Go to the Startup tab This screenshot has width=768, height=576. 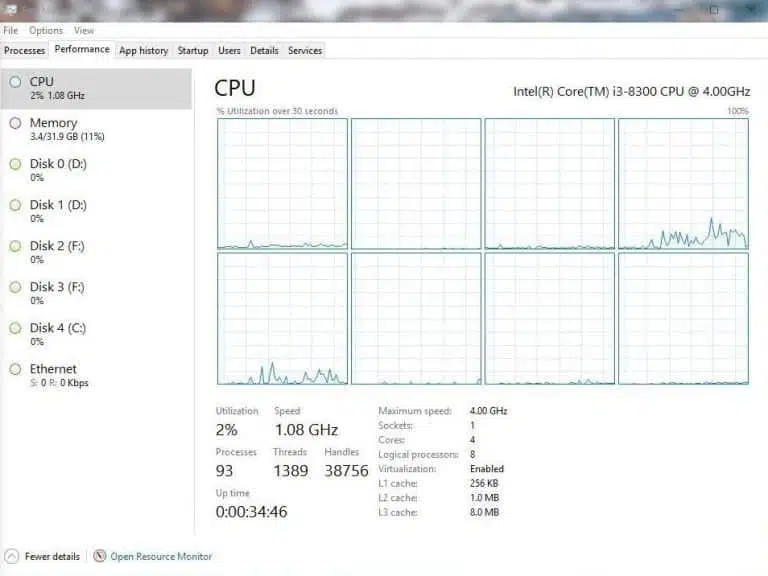[193, 50]
